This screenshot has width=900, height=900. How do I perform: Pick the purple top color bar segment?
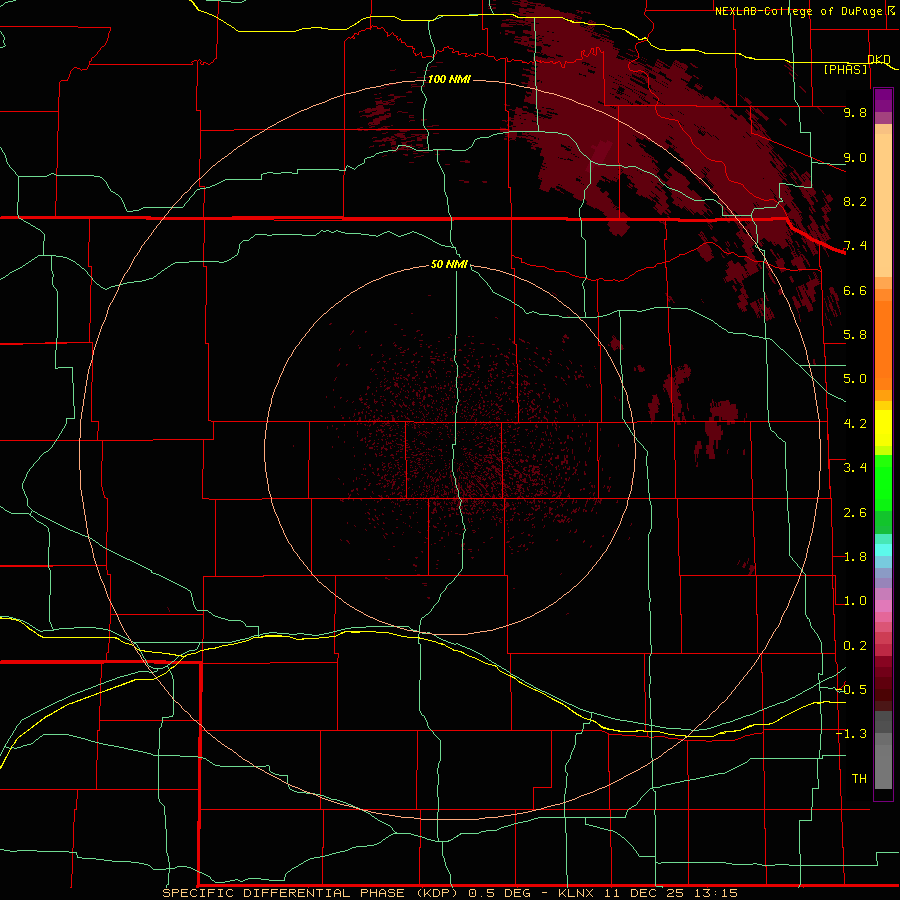[883, 100]
